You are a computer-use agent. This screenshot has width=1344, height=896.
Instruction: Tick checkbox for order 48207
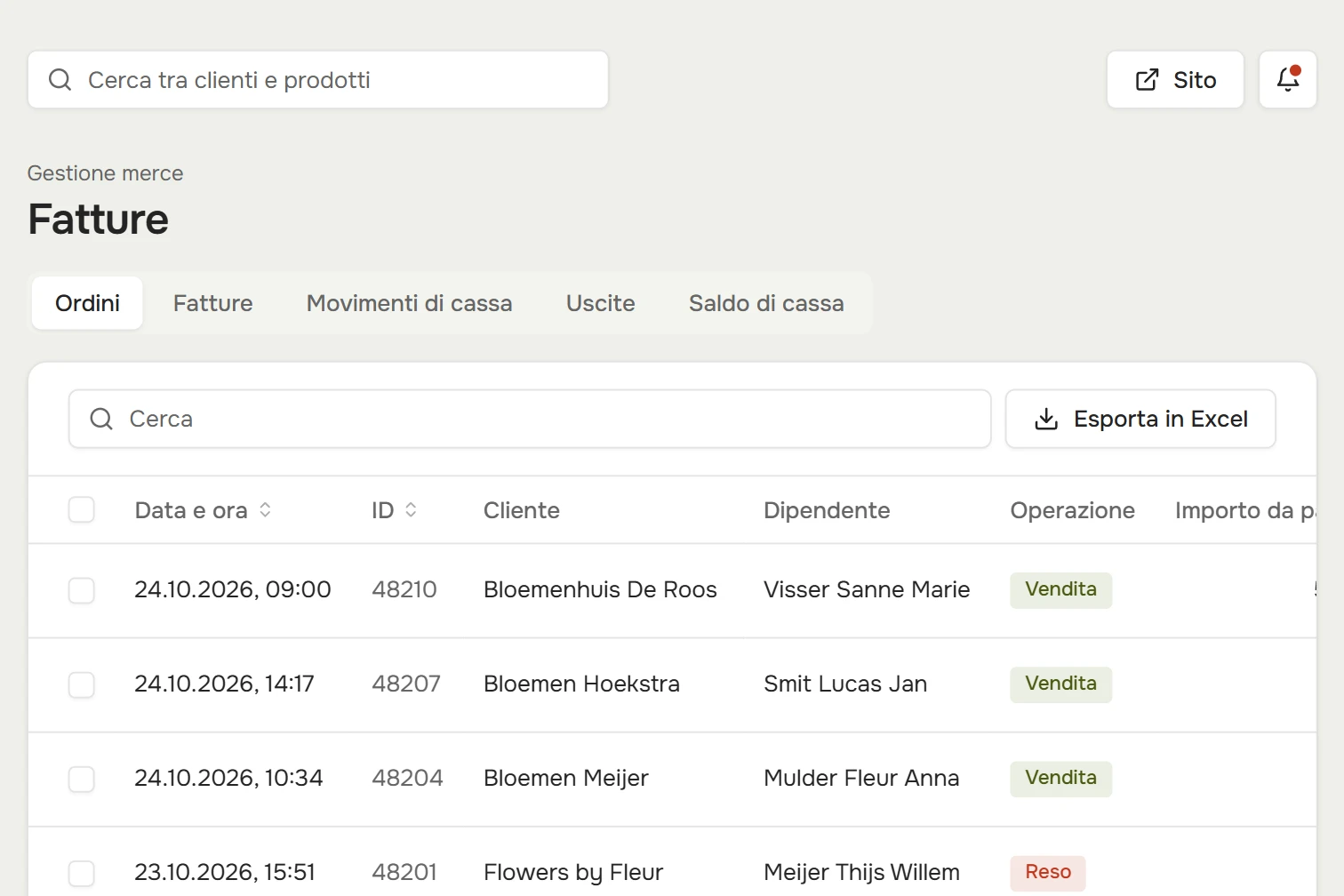[x=82, y=684]
